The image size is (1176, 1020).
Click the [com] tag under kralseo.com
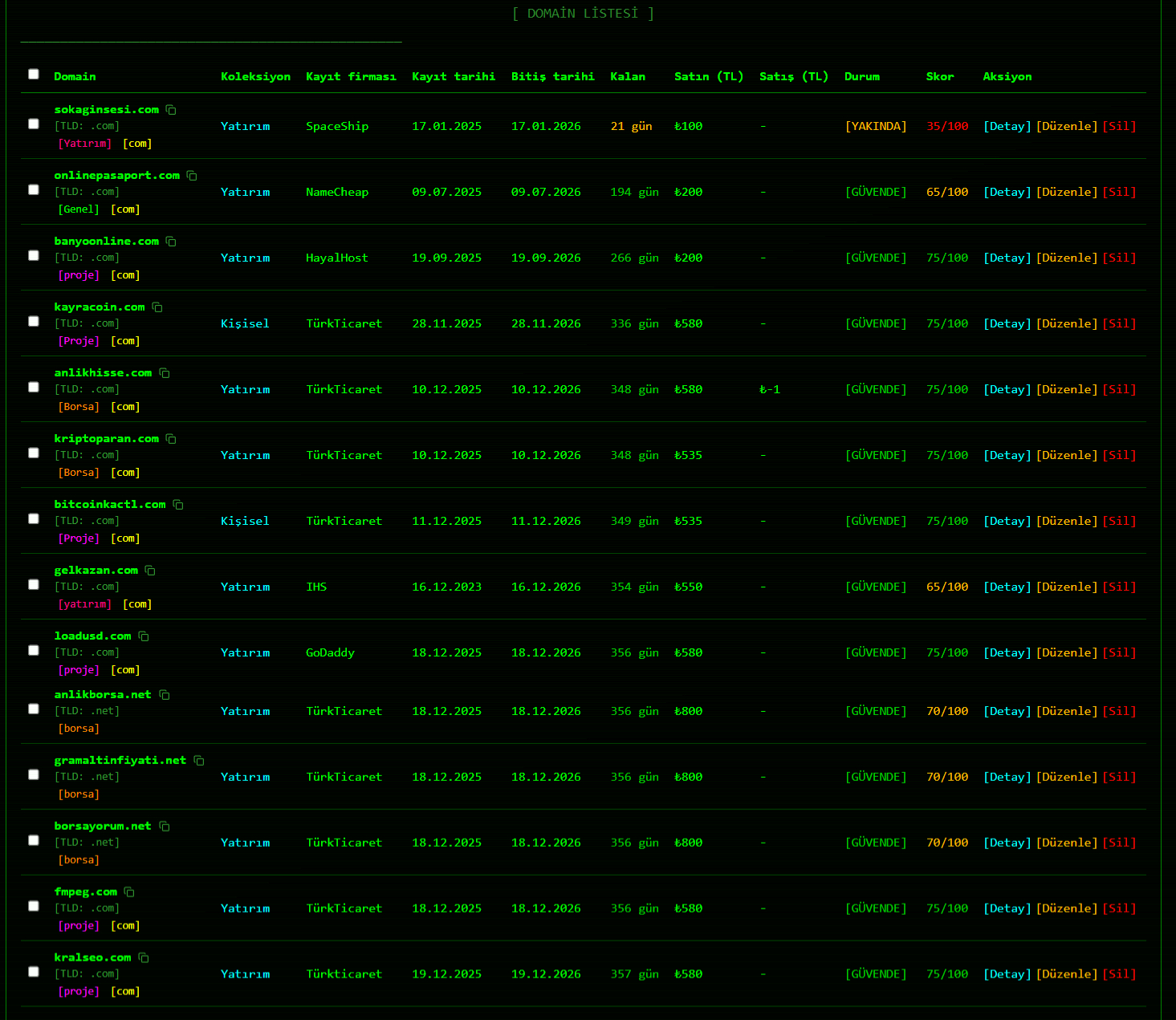pos(125,992)
